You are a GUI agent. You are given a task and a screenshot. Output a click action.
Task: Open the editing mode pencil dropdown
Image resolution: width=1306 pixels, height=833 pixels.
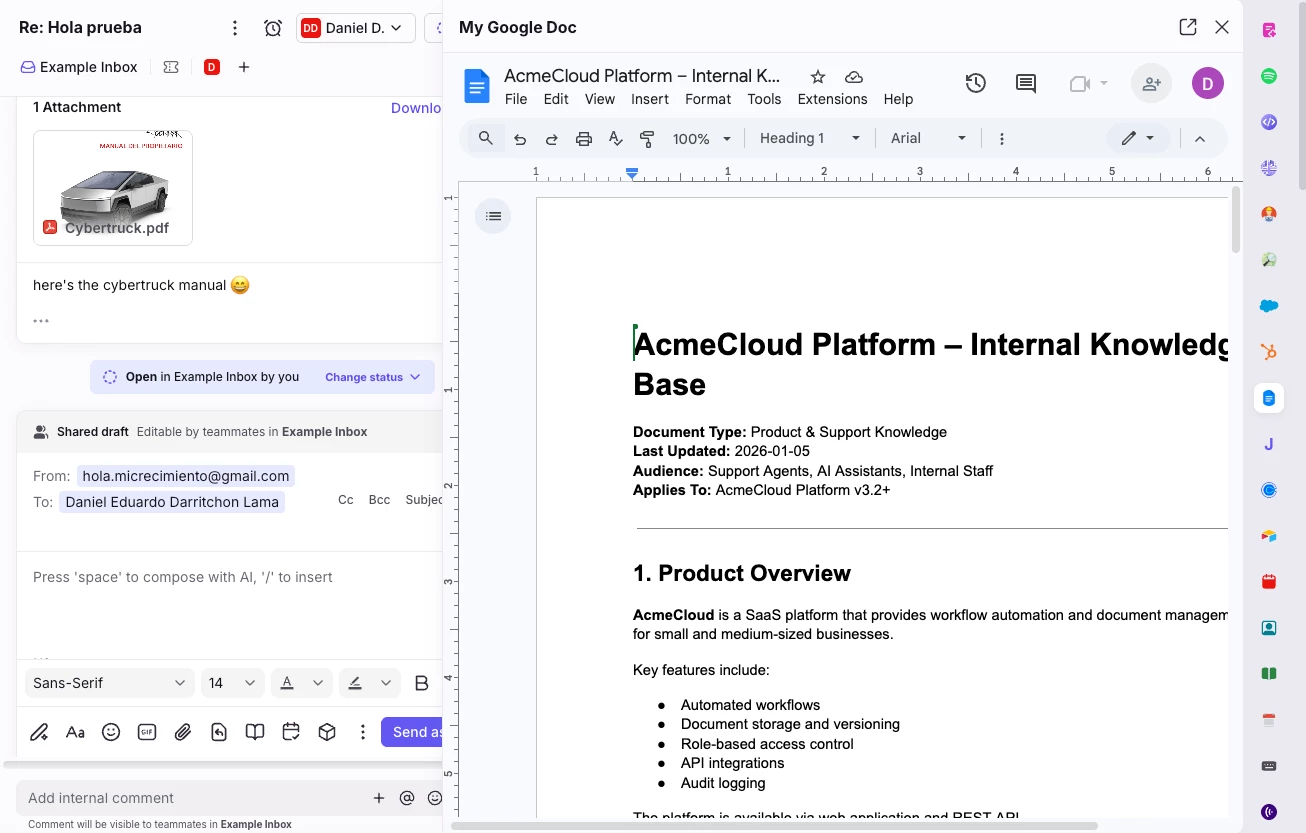(1138, 138)
